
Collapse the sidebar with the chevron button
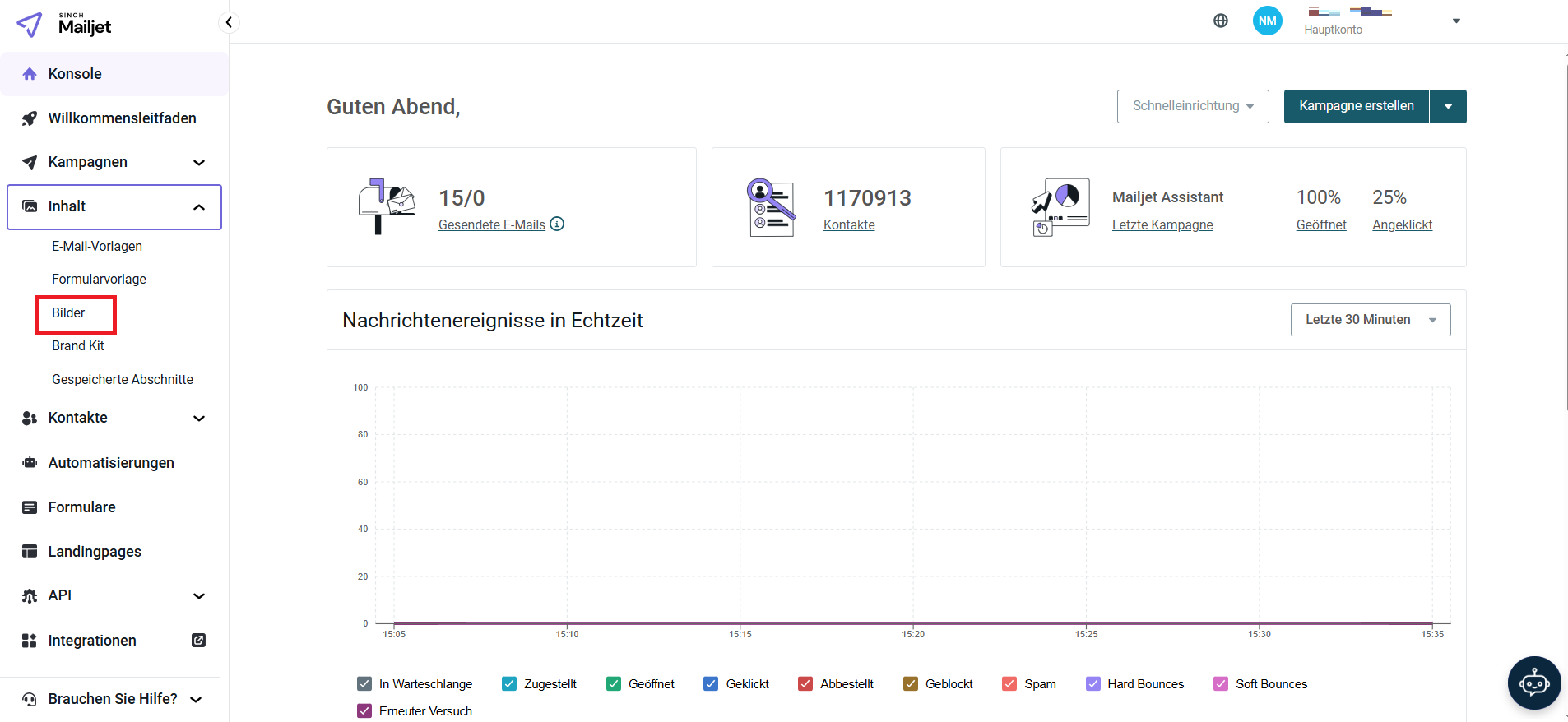point(229,22)
